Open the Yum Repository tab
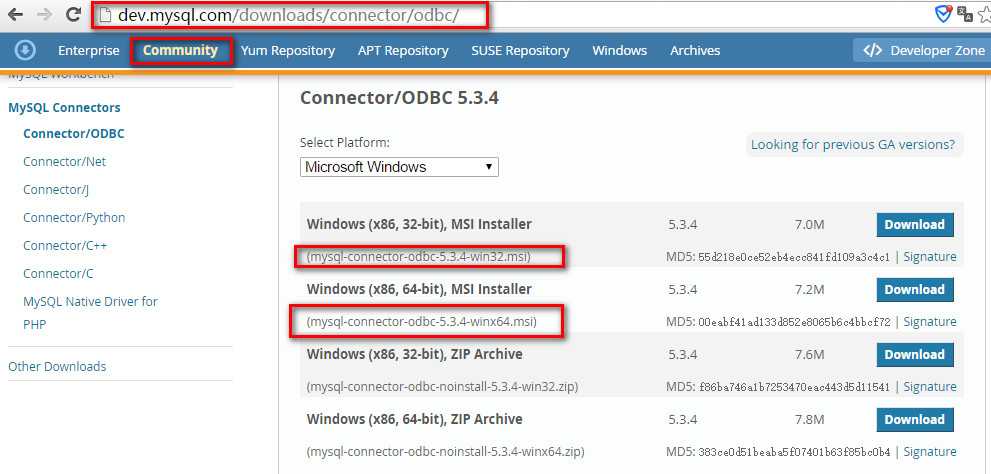991x474 pixels. pyautogui.click(x=288, y=51)
